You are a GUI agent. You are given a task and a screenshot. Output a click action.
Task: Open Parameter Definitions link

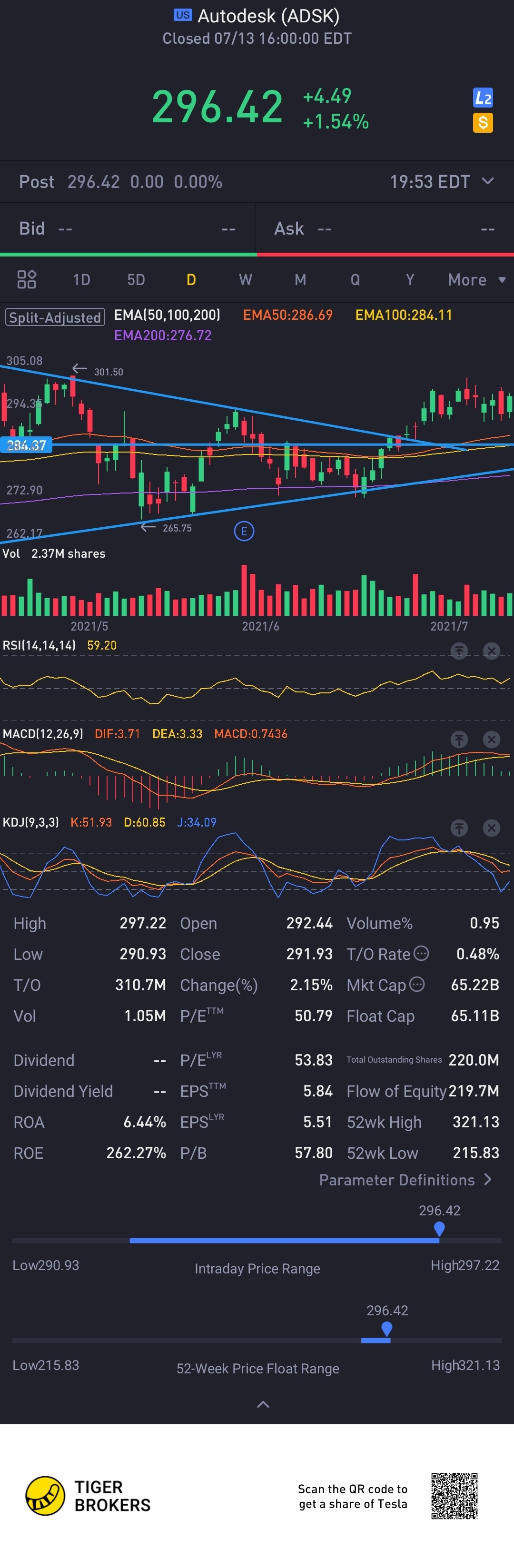coord(405,1180)
